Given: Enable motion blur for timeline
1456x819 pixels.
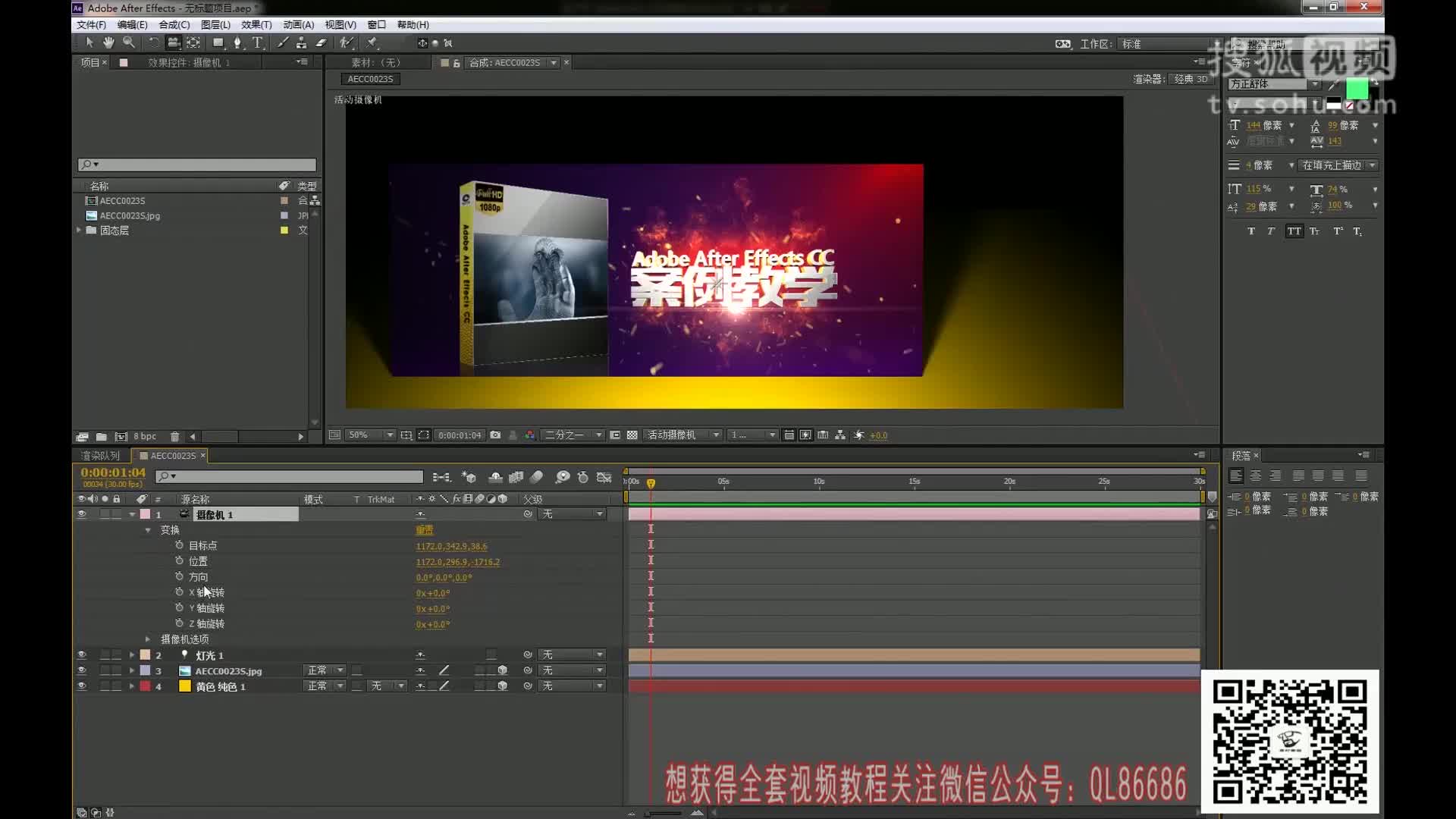Looking at the screenshot, I should tap(536, 477).
